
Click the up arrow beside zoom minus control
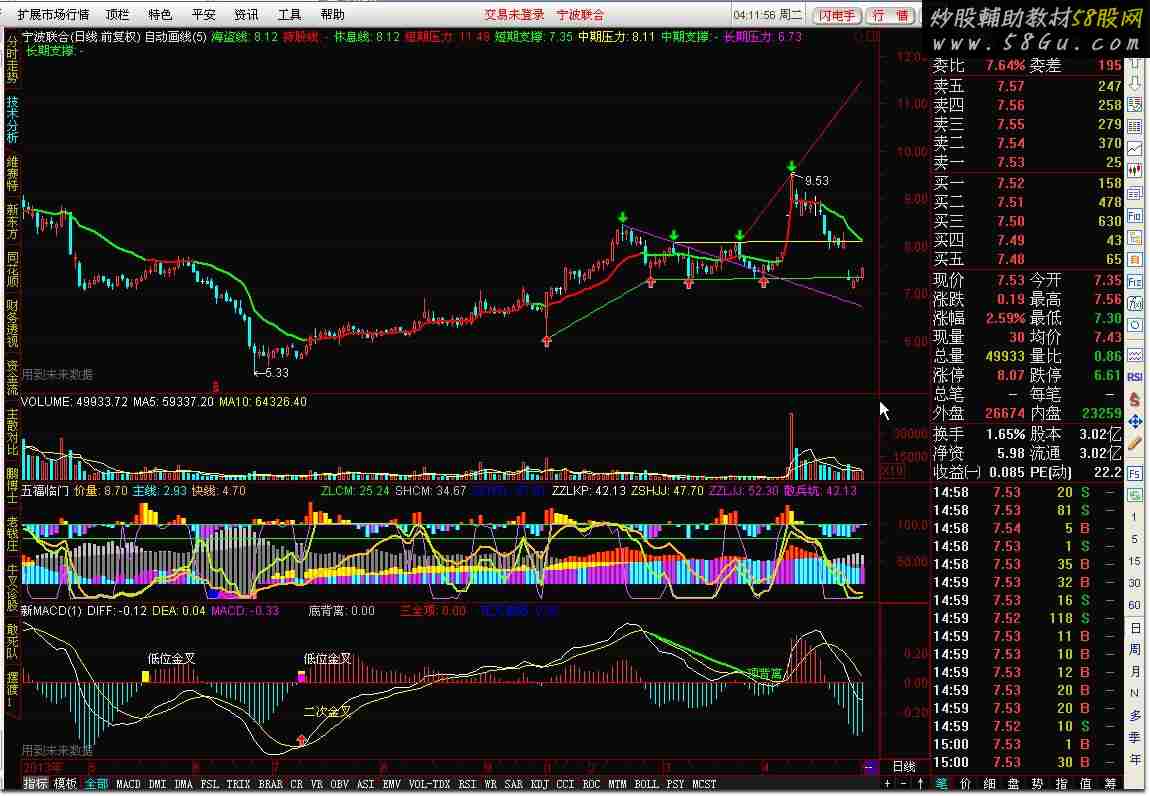[920, 784]
